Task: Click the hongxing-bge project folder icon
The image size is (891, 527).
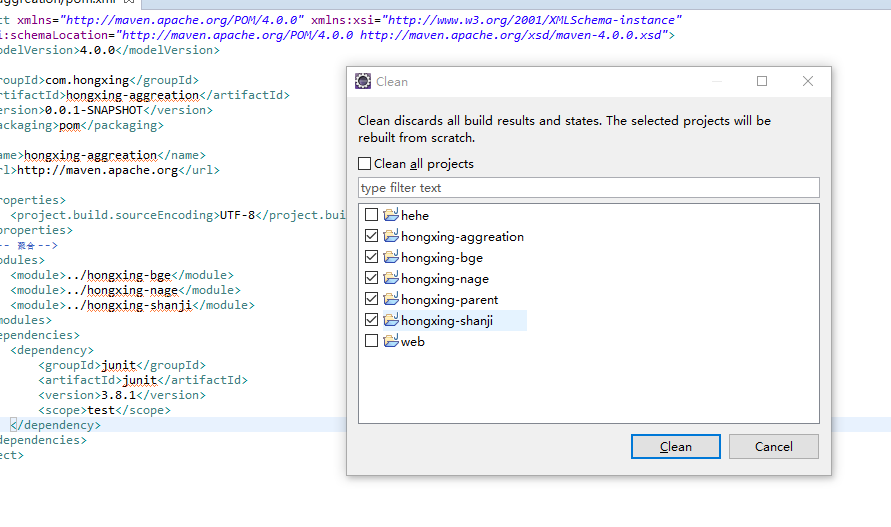Action: pos(391,257)
